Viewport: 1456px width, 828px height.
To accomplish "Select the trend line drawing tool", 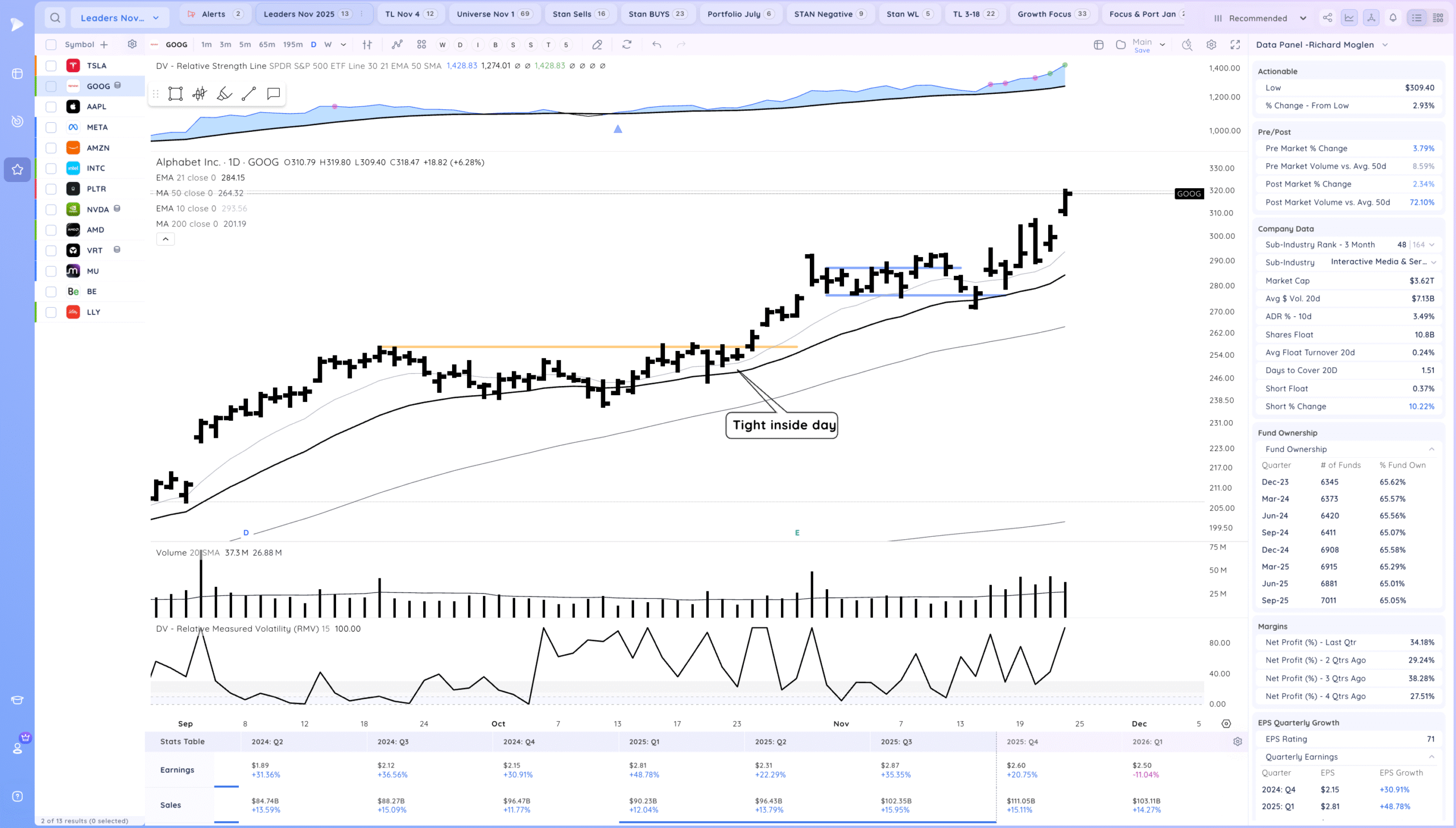I will coord(249,94).
